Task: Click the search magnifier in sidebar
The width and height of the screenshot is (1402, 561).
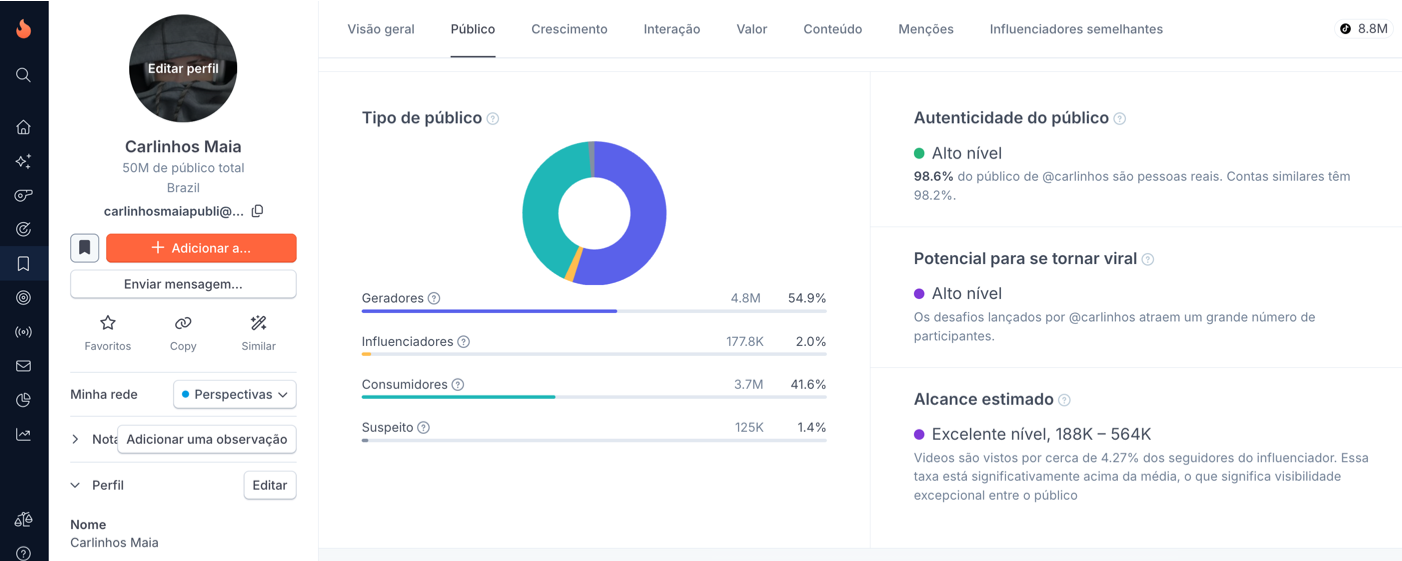Action: (x=23, y=75)
